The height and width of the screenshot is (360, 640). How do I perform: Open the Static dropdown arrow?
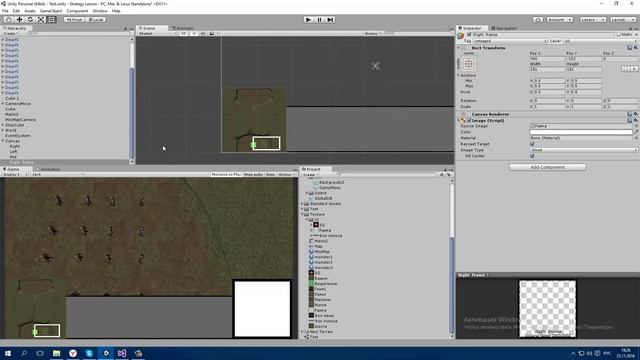pyautogui.click(x=636, y=35)
